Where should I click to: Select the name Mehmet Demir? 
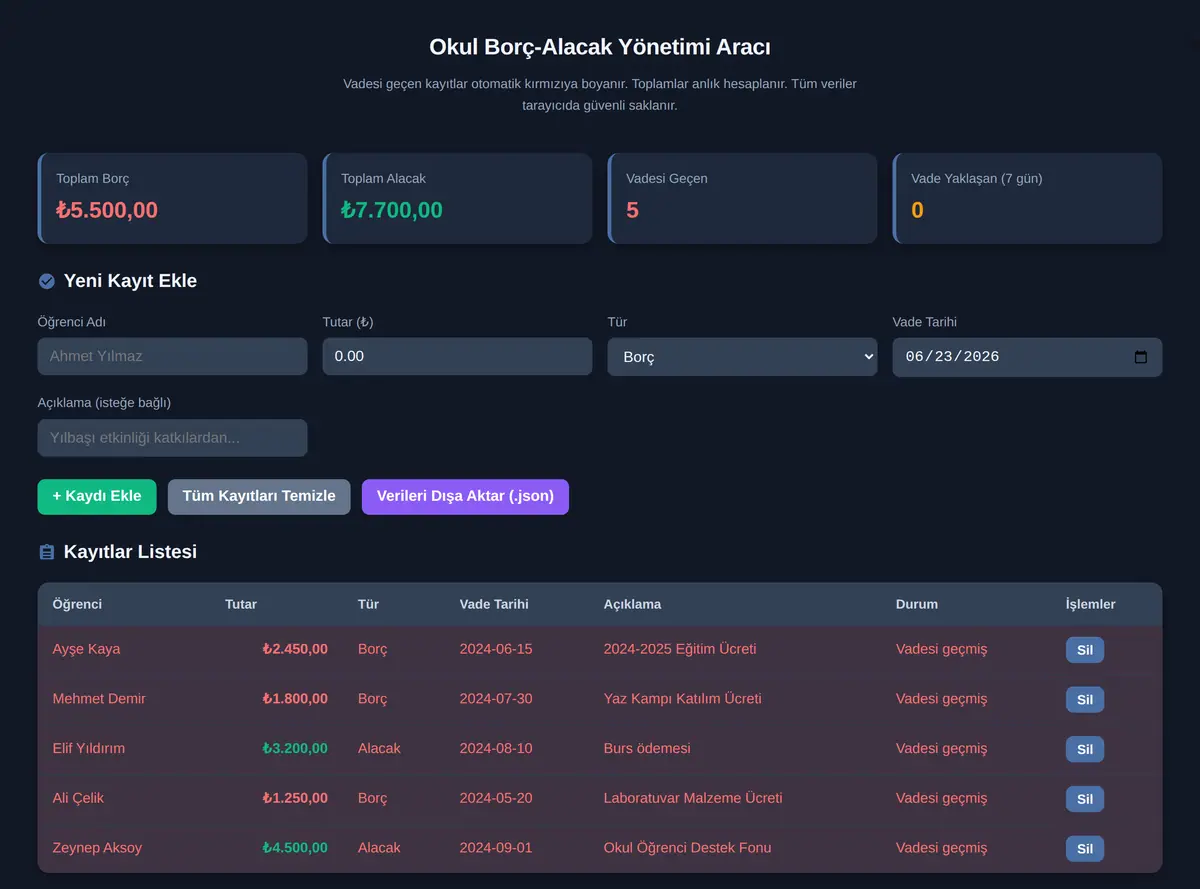[99, 699]
